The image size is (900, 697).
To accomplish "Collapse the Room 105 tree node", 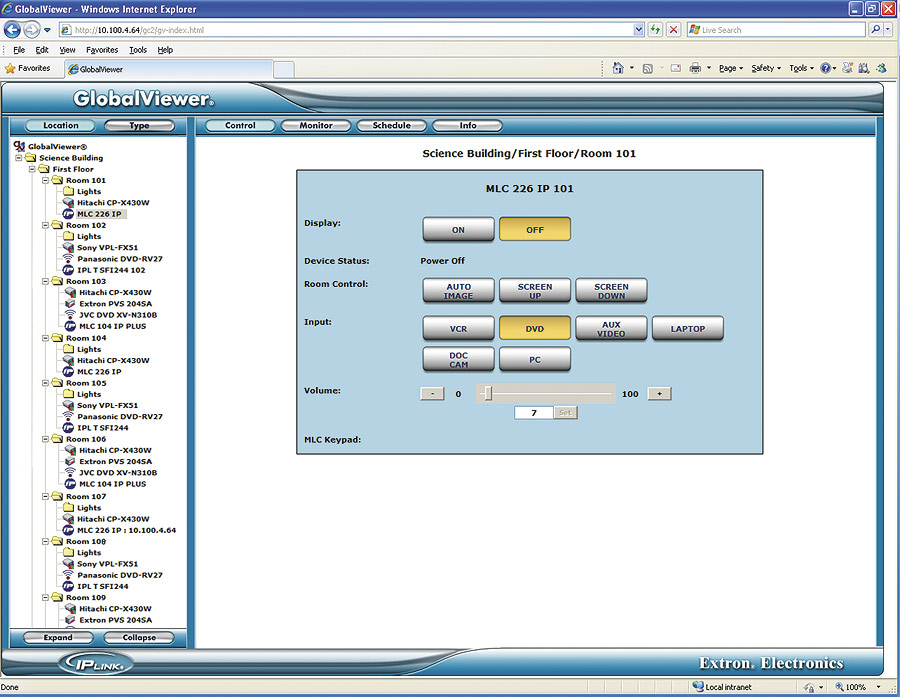I will point(45,382).
